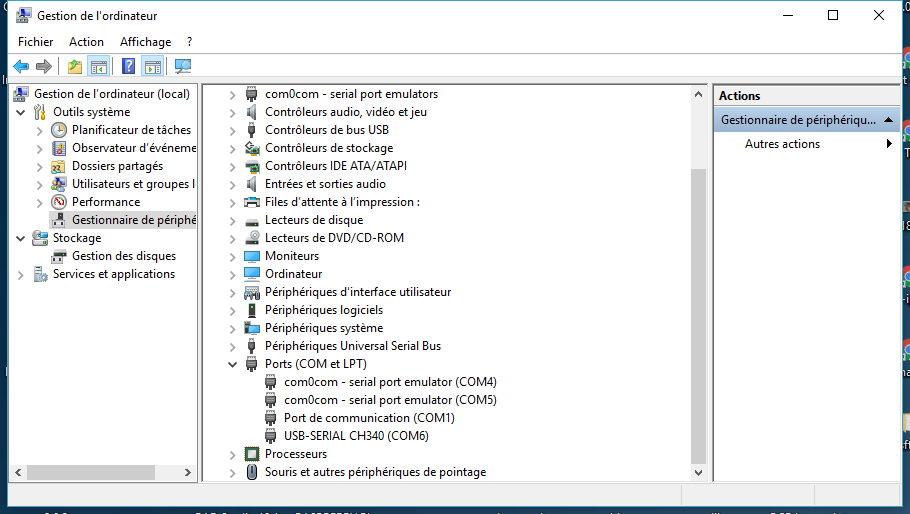Click the Planificateur de tâches clock icon
Image resolution: width=910 pixels, height=514 pixels.
59,130
